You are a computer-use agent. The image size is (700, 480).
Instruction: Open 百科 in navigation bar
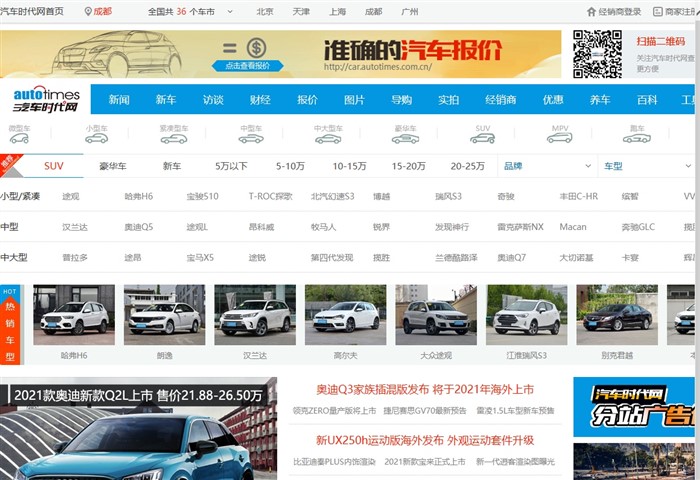(x=647, y=100)
